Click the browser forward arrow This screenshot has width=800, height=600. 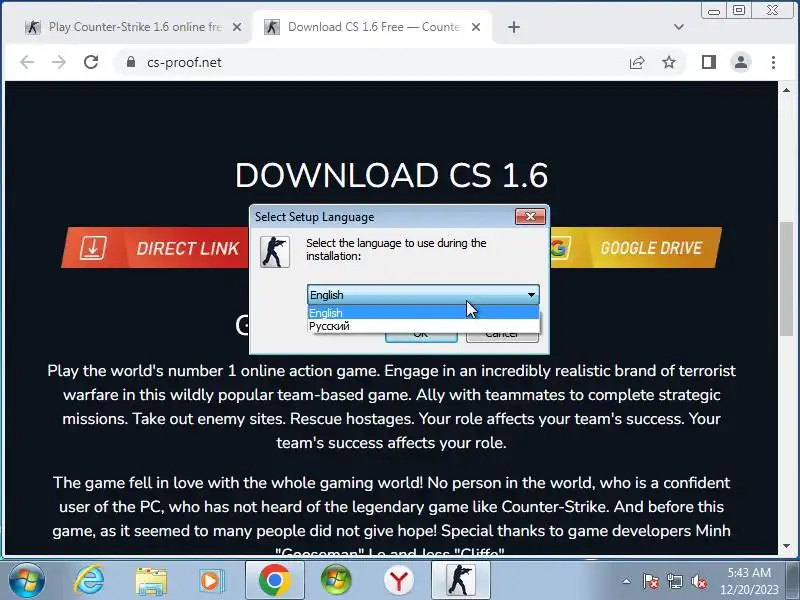[x=59, y=62]
